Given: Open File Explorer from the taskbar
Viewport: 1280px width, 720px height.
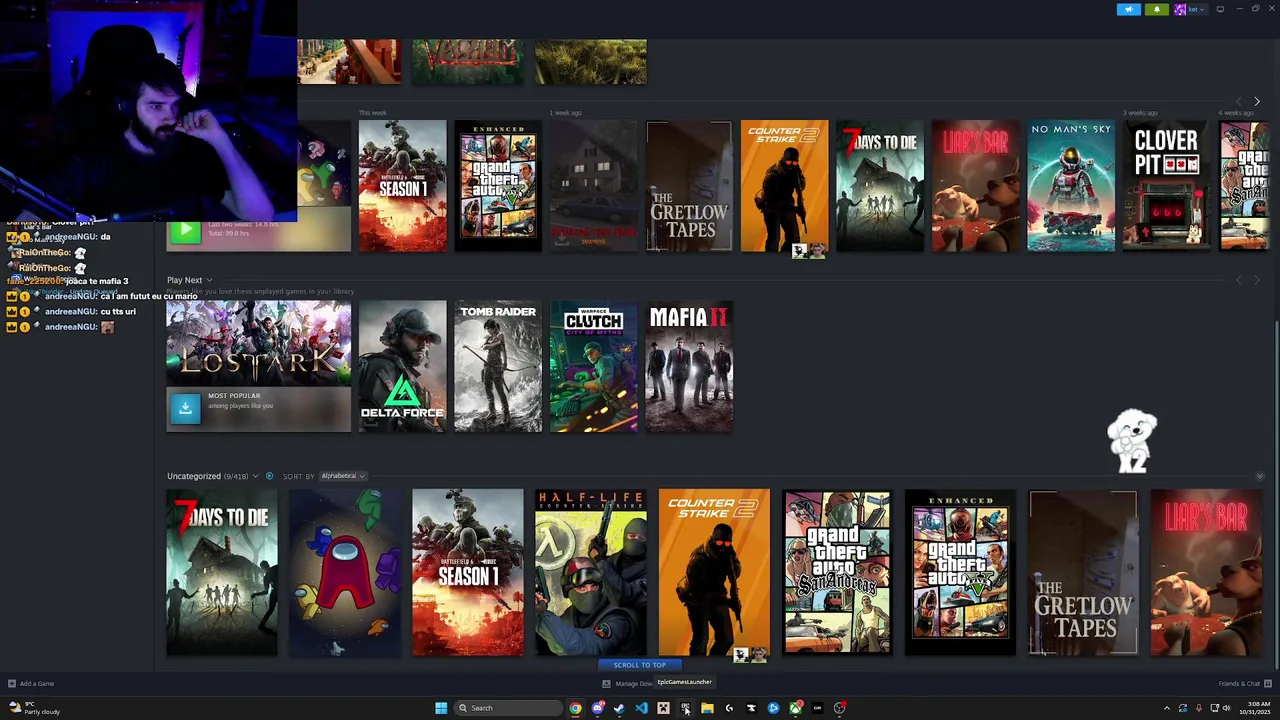Looking at the screenshot, I should (x=707, y=708).
